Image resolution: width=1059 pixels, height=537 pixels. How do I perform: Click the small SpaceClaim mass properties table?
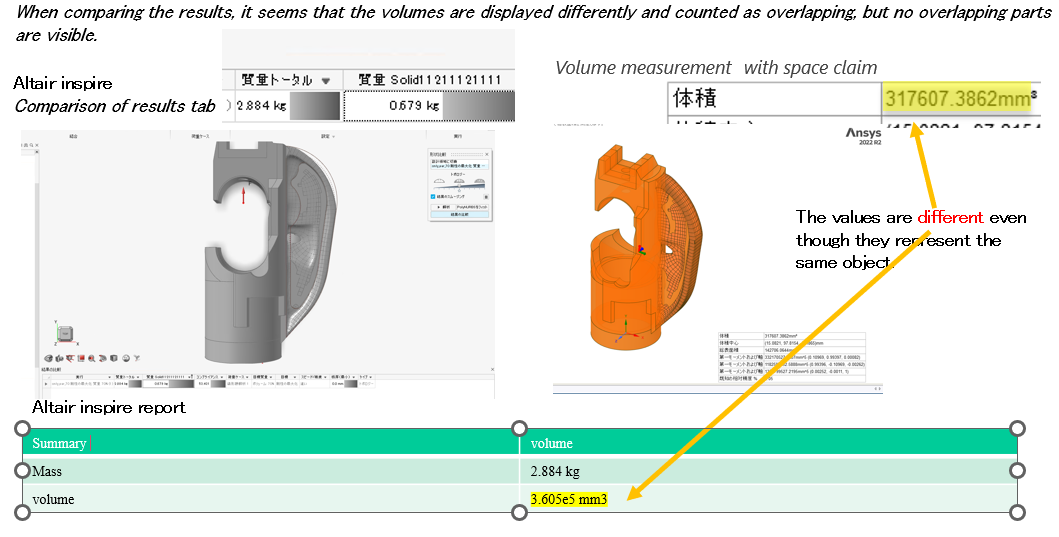click(792, 357)
